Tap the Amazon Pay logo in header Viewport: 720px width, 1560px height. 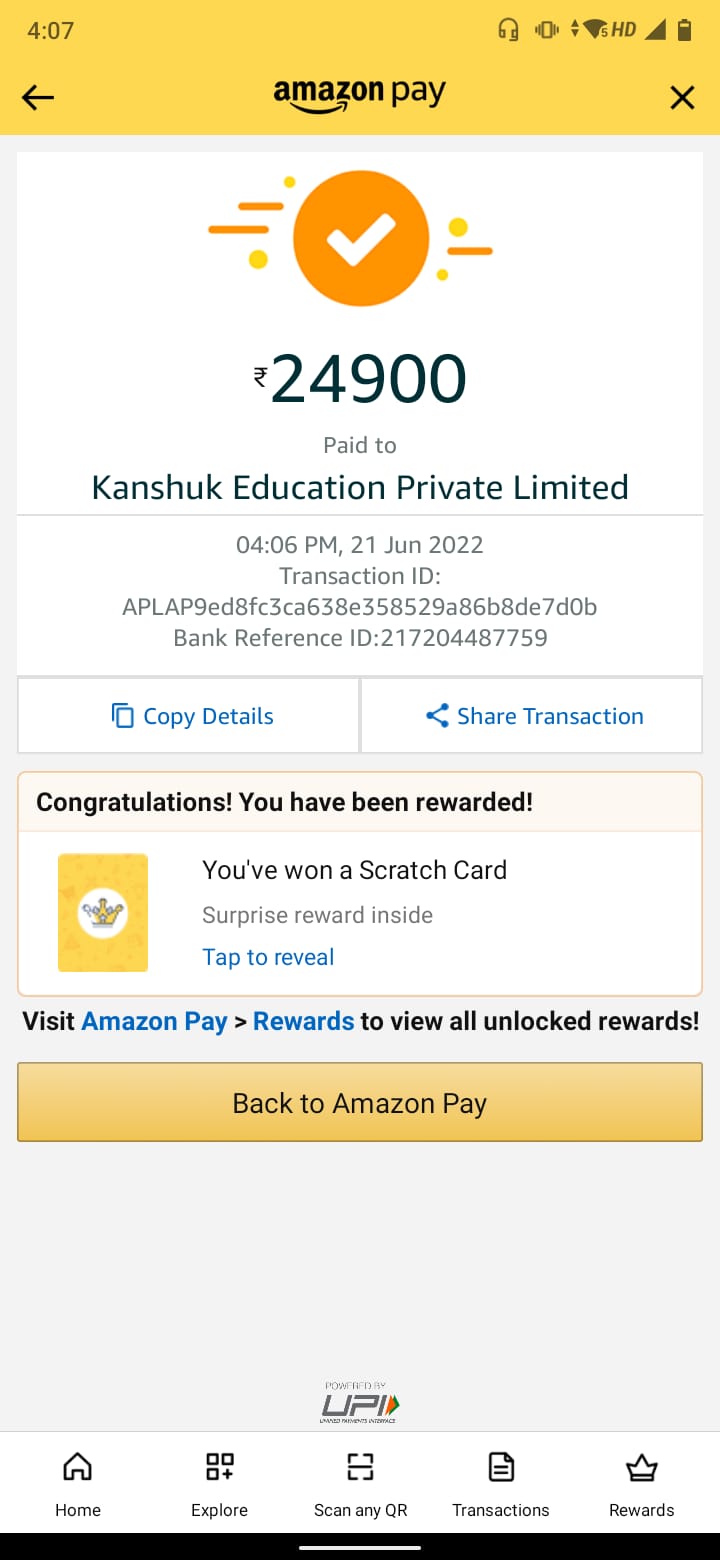[x=360, y=95]
